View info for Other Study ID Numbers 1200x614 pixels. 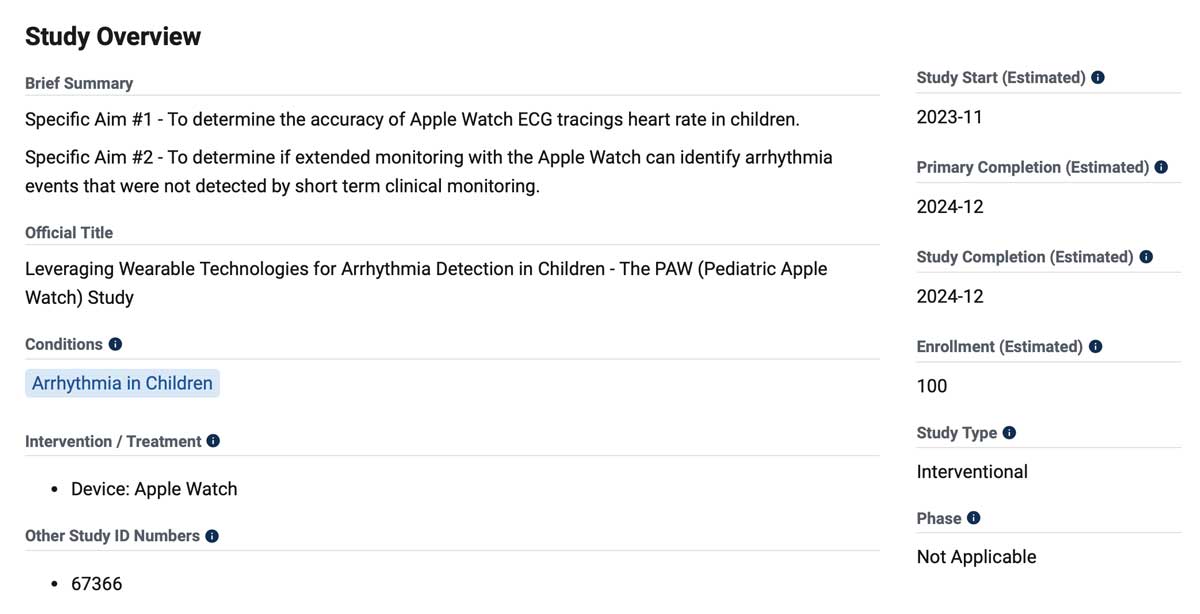click(211, 535)
